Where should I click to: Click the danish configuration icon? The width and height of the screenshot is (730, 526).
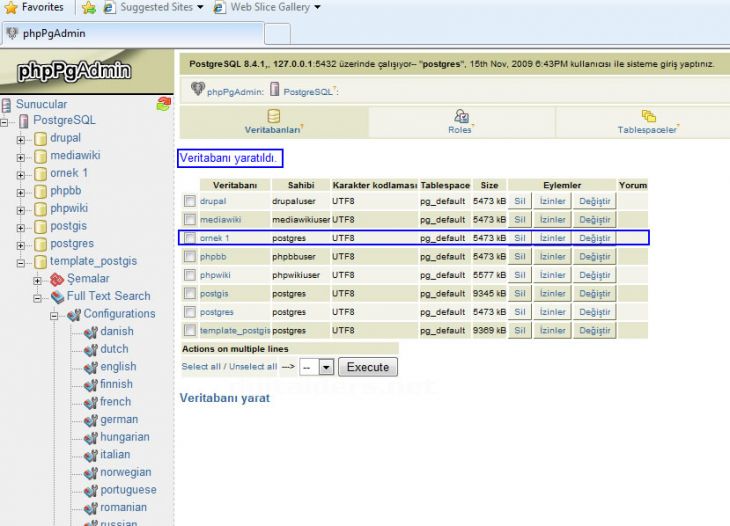pos(90,332)
